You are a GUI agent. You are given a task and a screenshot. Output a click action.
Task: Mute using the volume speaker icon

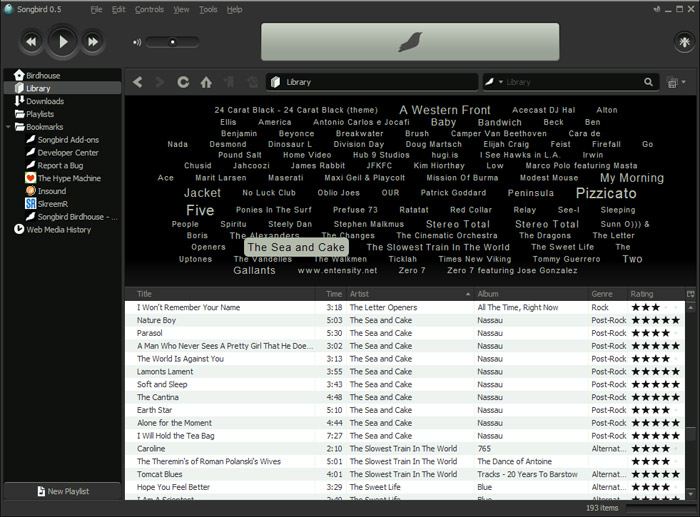coord(137,42)
